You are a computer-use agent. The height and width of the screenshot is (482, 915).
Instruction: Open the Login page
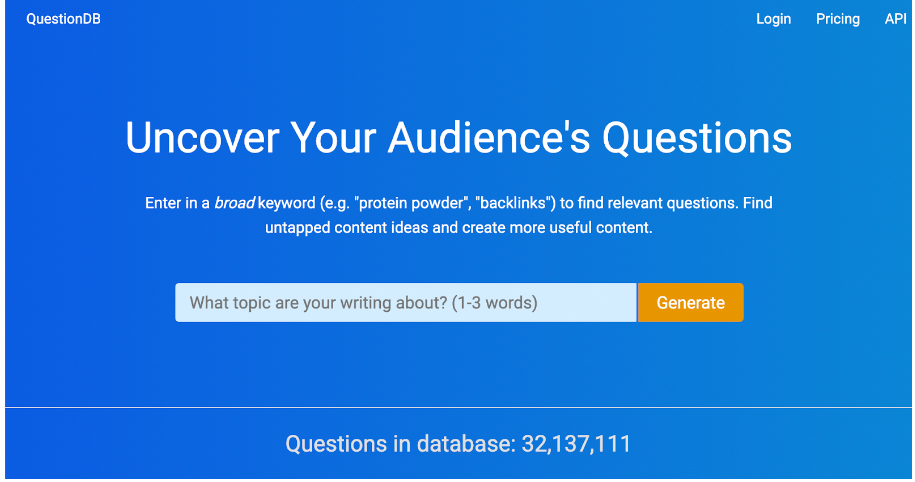click(773, 19)
